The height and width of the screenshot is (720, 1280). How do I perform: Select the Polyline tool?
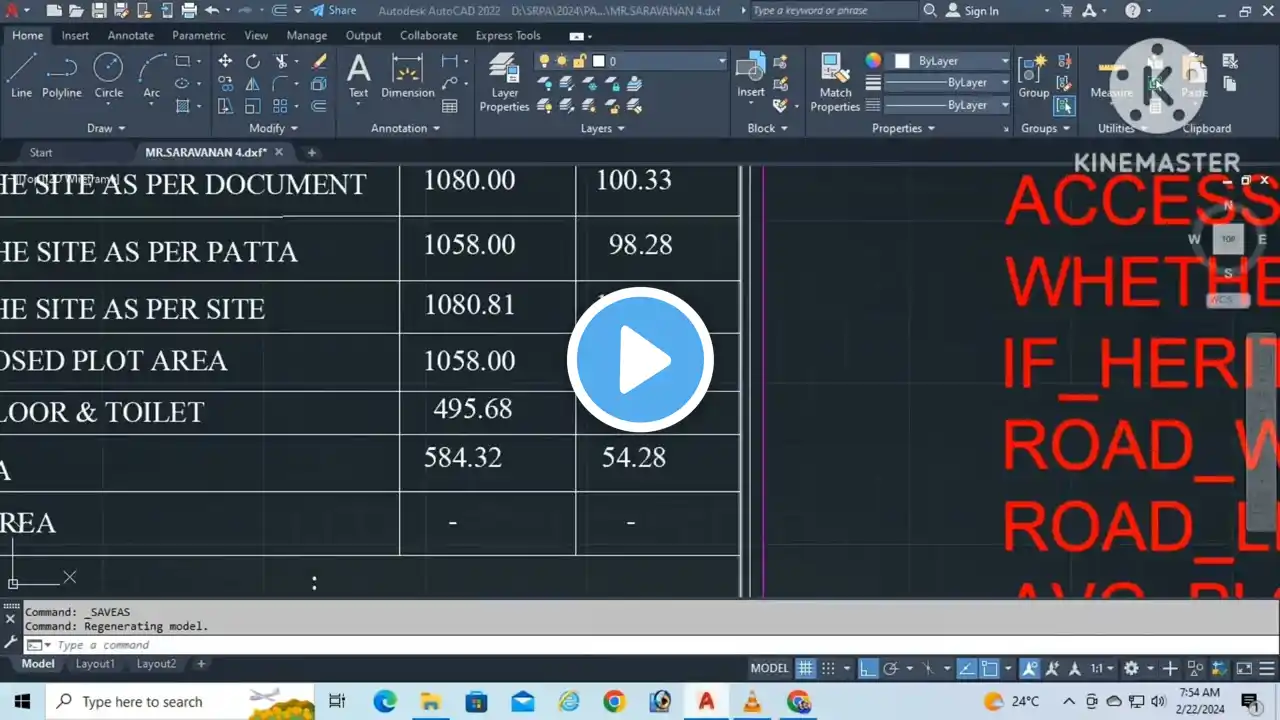[62, 75]
